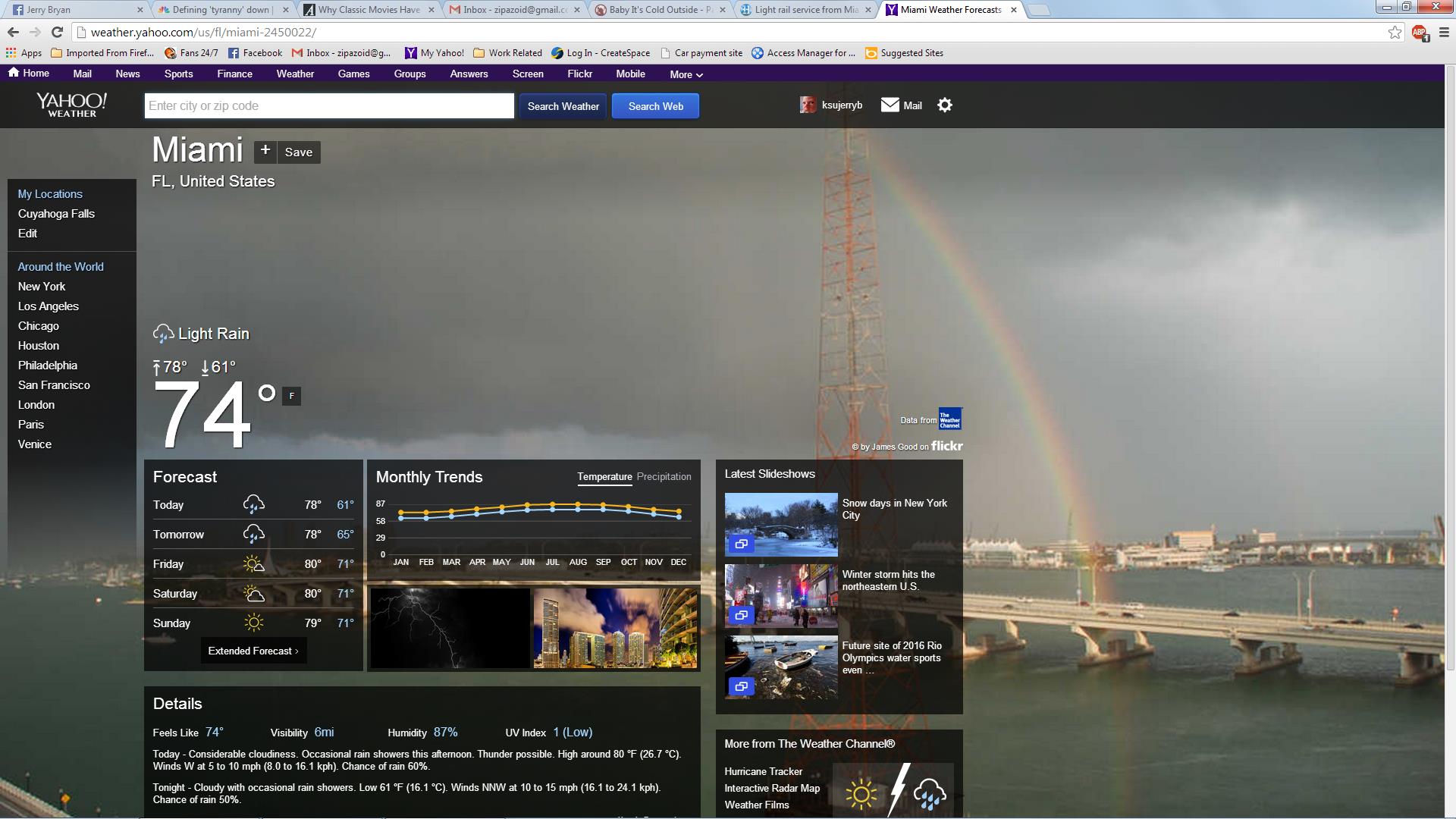Click the page vertical scrollbar
This screenshot has width=1456, height=819.
1450,364
